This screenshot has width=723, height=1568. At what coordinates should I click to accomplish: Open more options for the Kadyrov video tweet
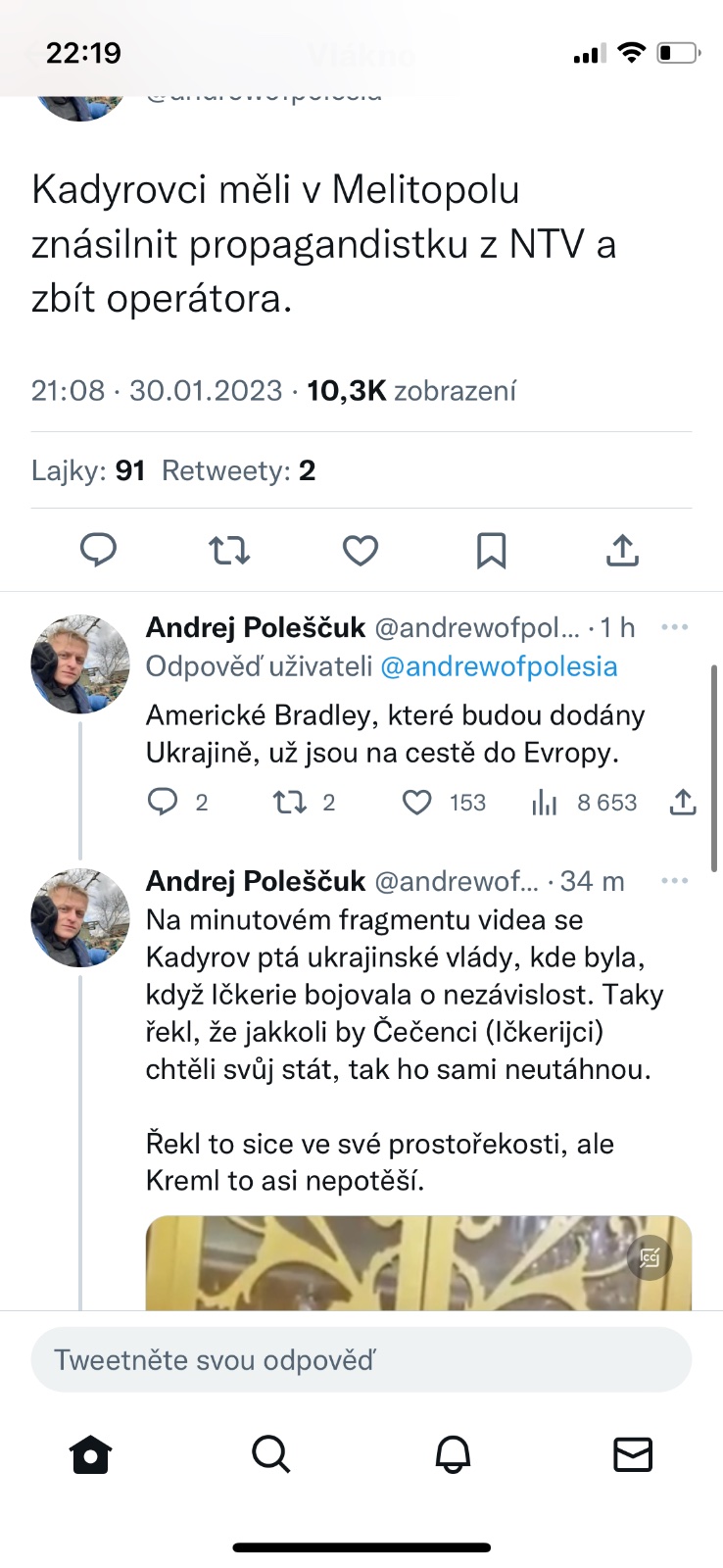tap(675, 881)
